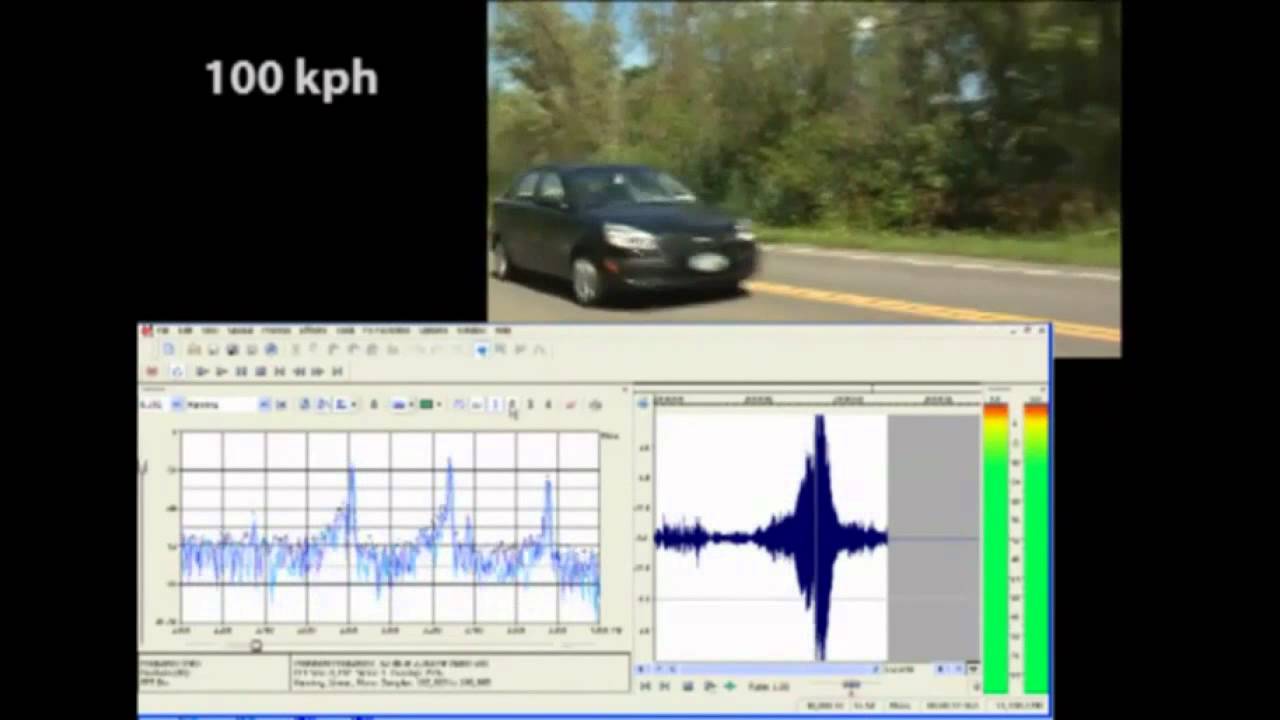Adjust the playback Rate slider
The width and height of the screenshot is (1280, 720).
(x=851, y=686)
